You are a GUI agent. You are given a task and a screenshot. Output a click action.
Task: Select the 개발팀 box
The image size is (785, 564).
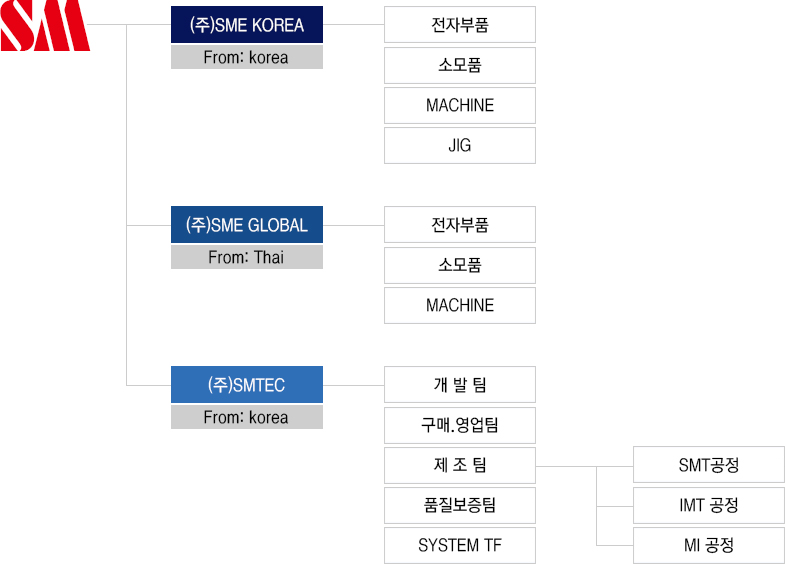pos(460,385)
